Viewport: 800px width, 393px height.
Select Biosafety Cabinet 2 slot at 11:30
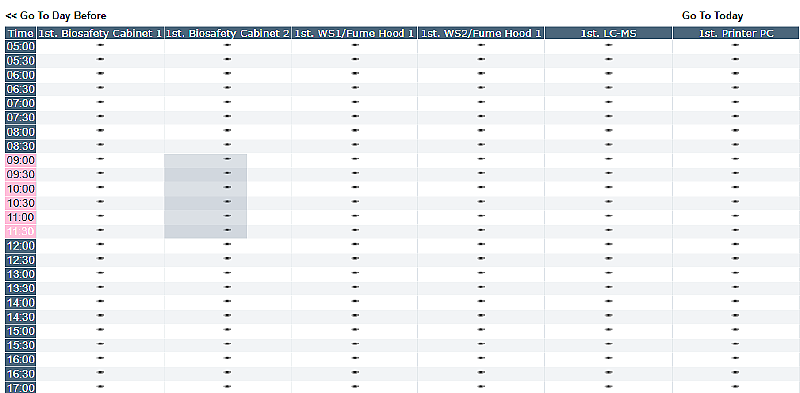(228, 230)
